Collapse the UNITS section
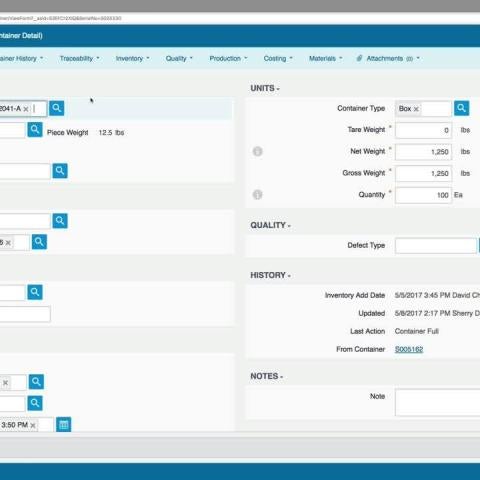Image resolution: width=480 pixels, height=480 pixels. pos(265,88)
